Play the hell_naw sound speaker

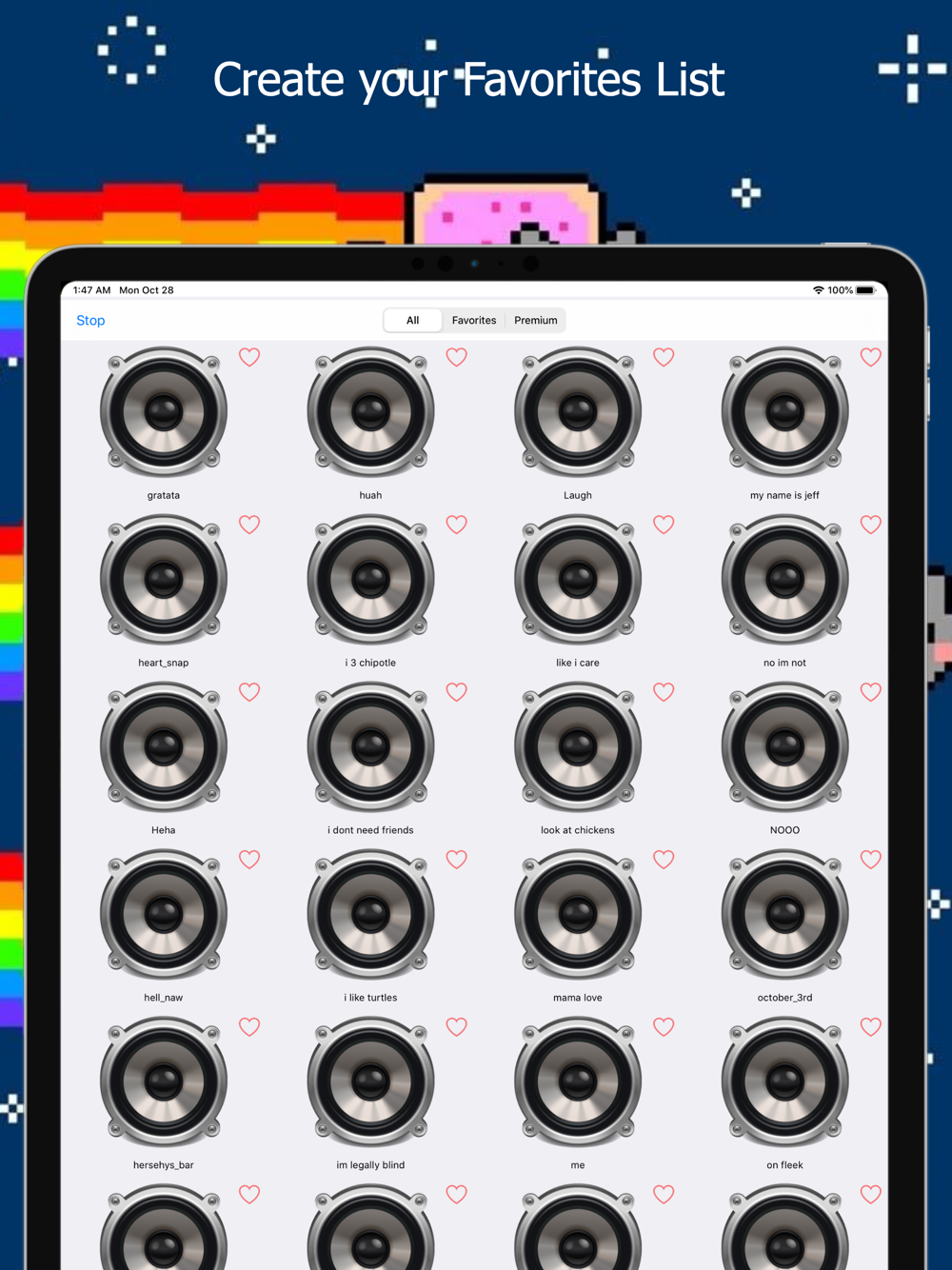point(164,915)
